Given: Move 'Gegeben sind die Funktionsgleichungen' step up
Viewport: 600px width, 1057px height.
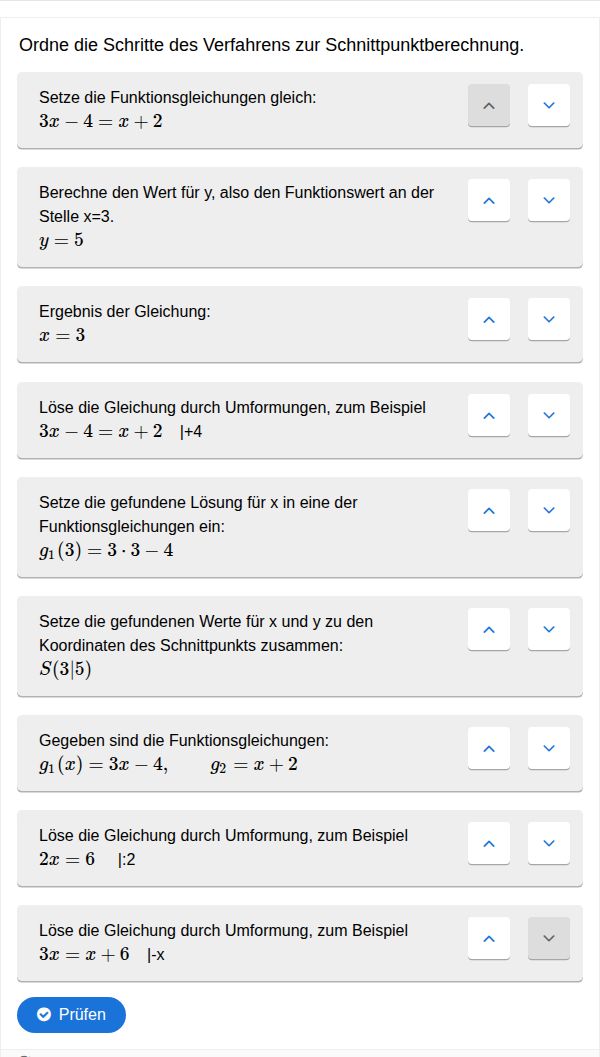Looking at the screenshot, I should [x=489, y=748].
